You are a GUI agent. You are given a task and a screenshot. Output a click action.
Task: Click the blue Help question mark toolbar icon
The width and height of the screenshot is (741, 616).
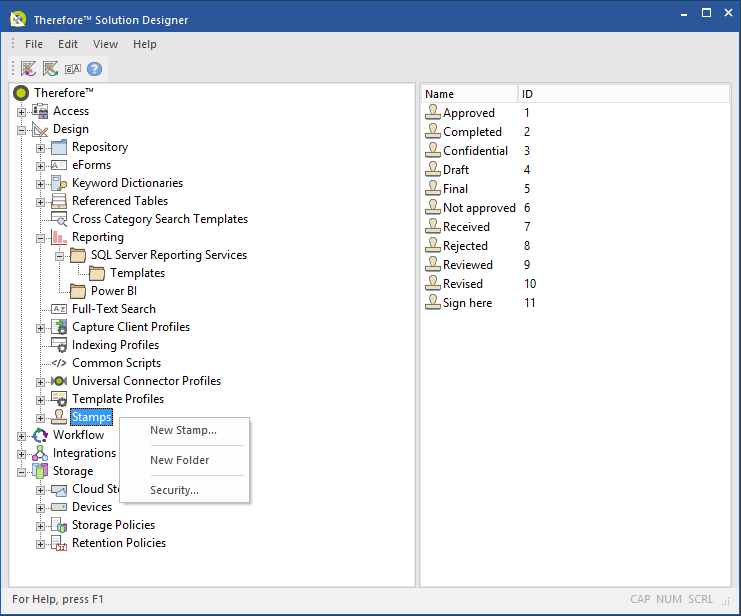click(x=95, y=69)
